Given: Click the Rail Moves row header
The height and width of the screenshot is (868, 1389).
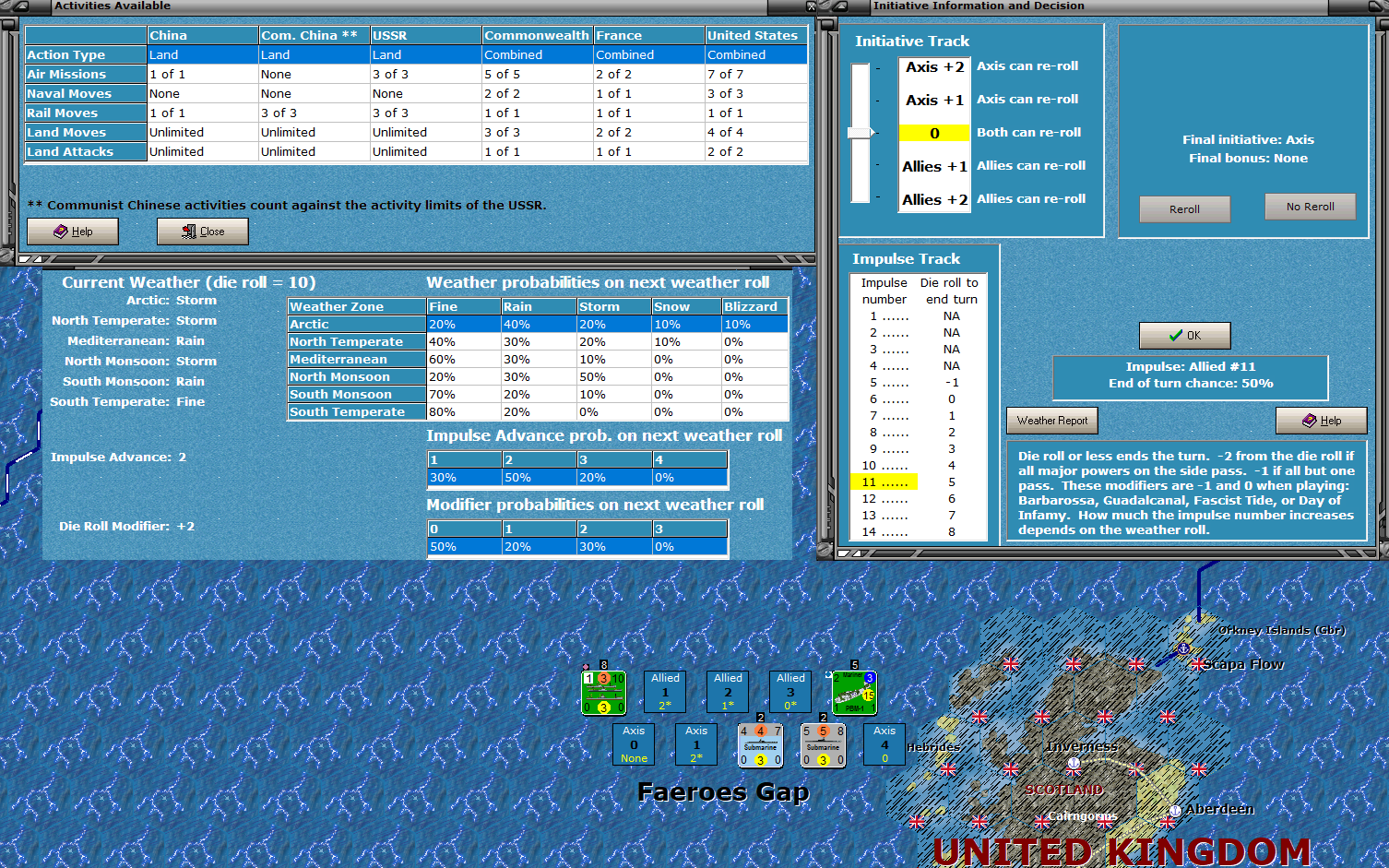Looking at the screenshot, I should click(x=86, y=113).
